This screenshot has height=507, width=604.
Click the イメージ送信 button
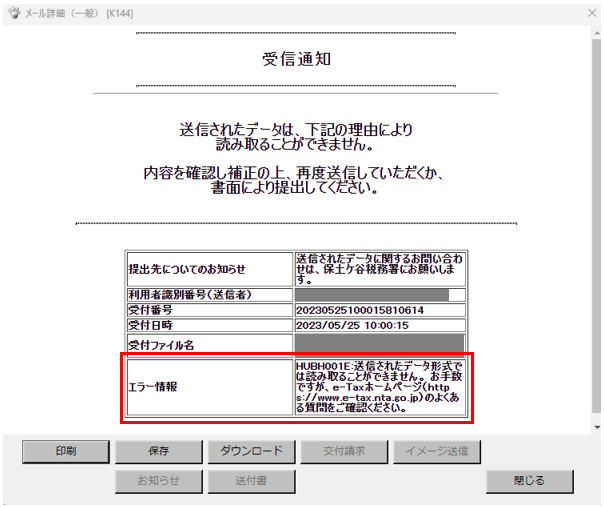point(436,451)
